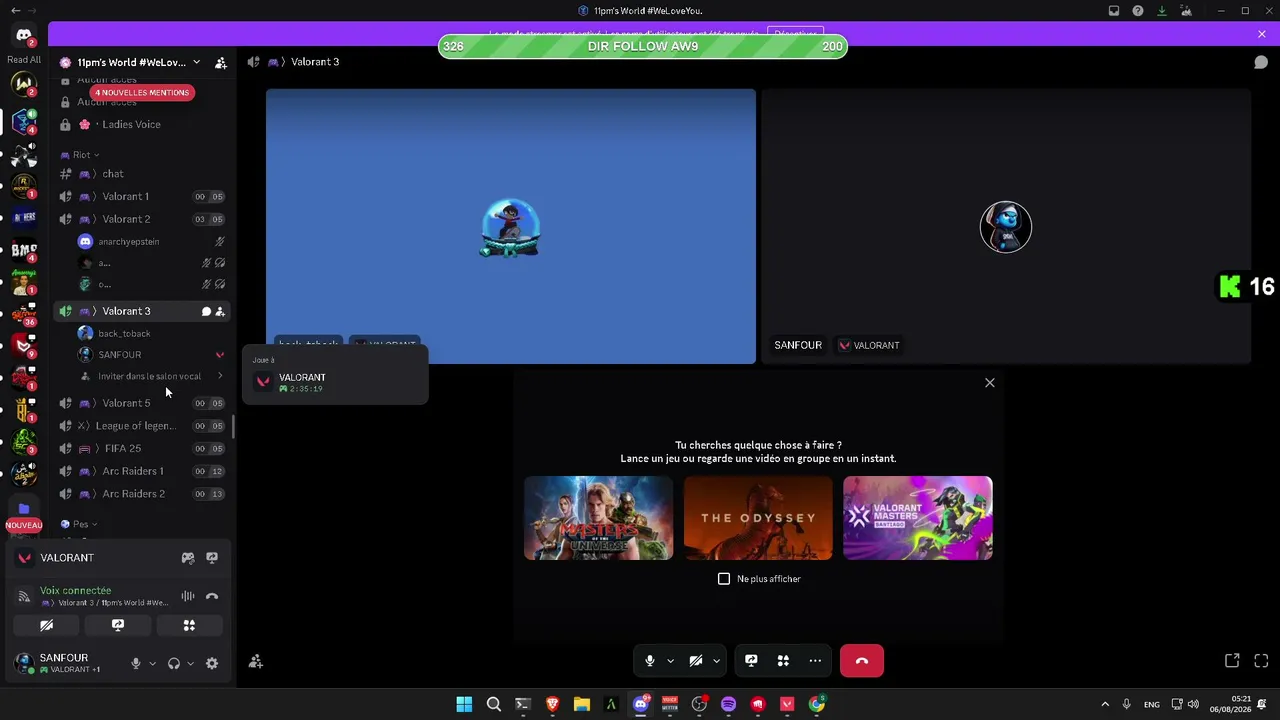The width and height of the screenshot is (1280, 720).
Task: Open Google Chrome from the taskbar
Action: click(x=817, y=705)
